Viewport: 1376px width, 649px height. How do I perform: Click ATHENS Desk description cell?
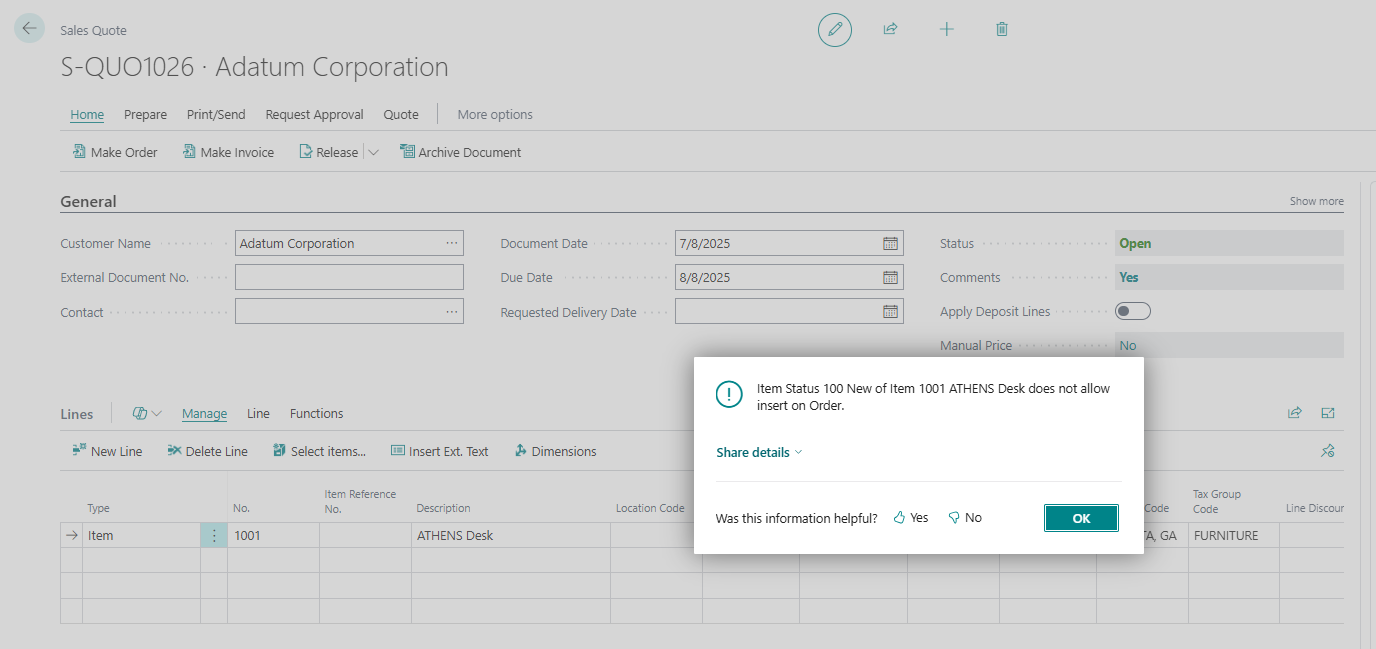click(510, 536)
